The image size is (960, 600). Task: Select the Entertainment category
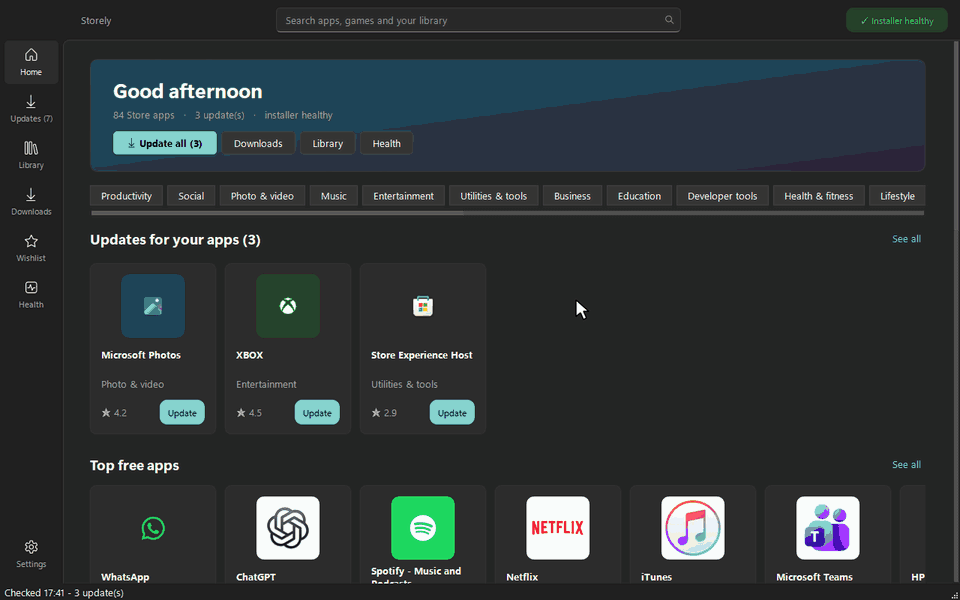pyautogui.click(x=403, y=196)
